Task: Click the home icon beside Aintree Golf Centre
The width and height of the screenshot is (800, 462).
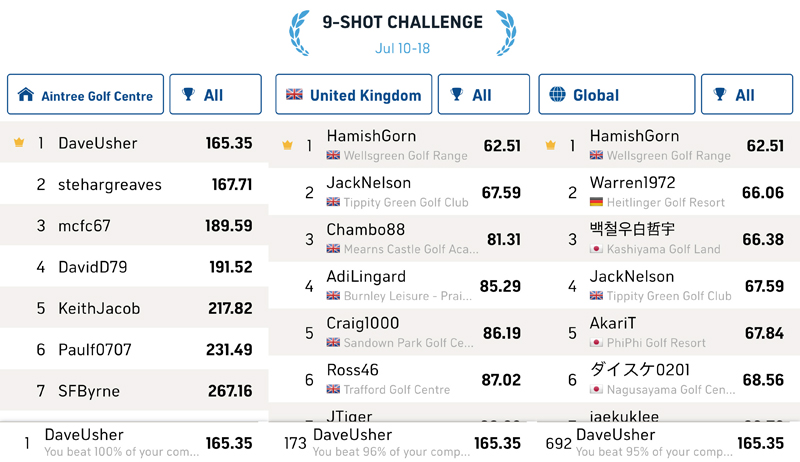Action: (x=26, y=94)
